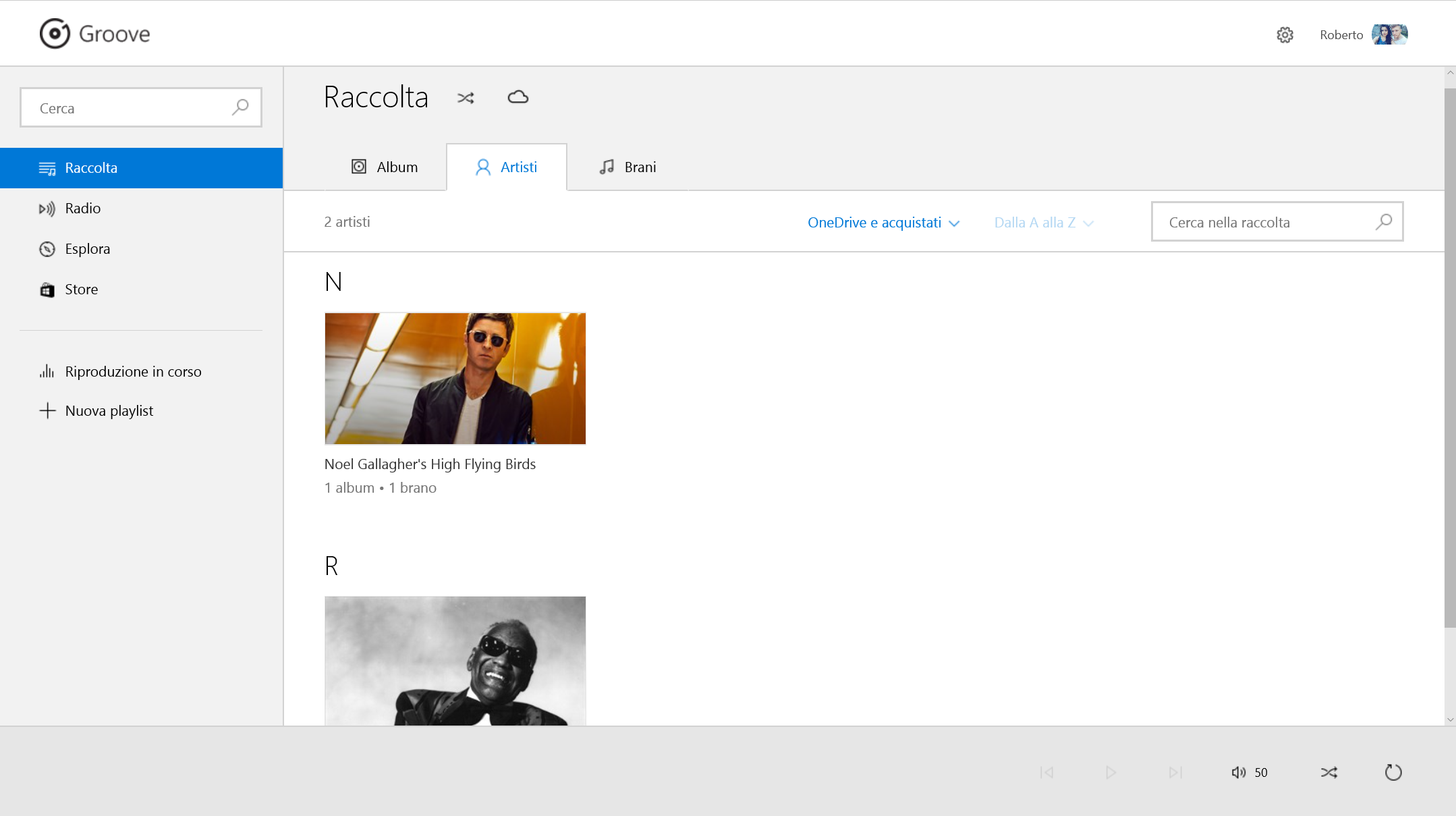Open settings via the gear icon
Image resolution: width=1456 pixels, height=816 pixels.
tap(1285, 35)
